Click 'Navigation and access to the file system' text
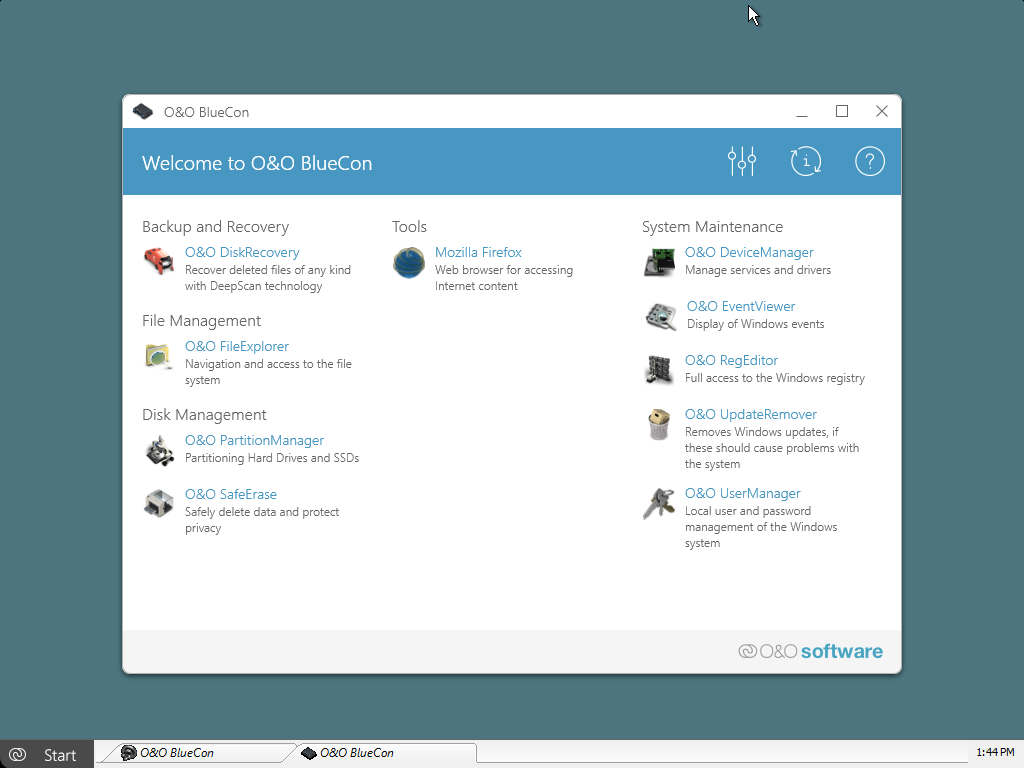1024x768 pixels. click(x=268, y=372)
